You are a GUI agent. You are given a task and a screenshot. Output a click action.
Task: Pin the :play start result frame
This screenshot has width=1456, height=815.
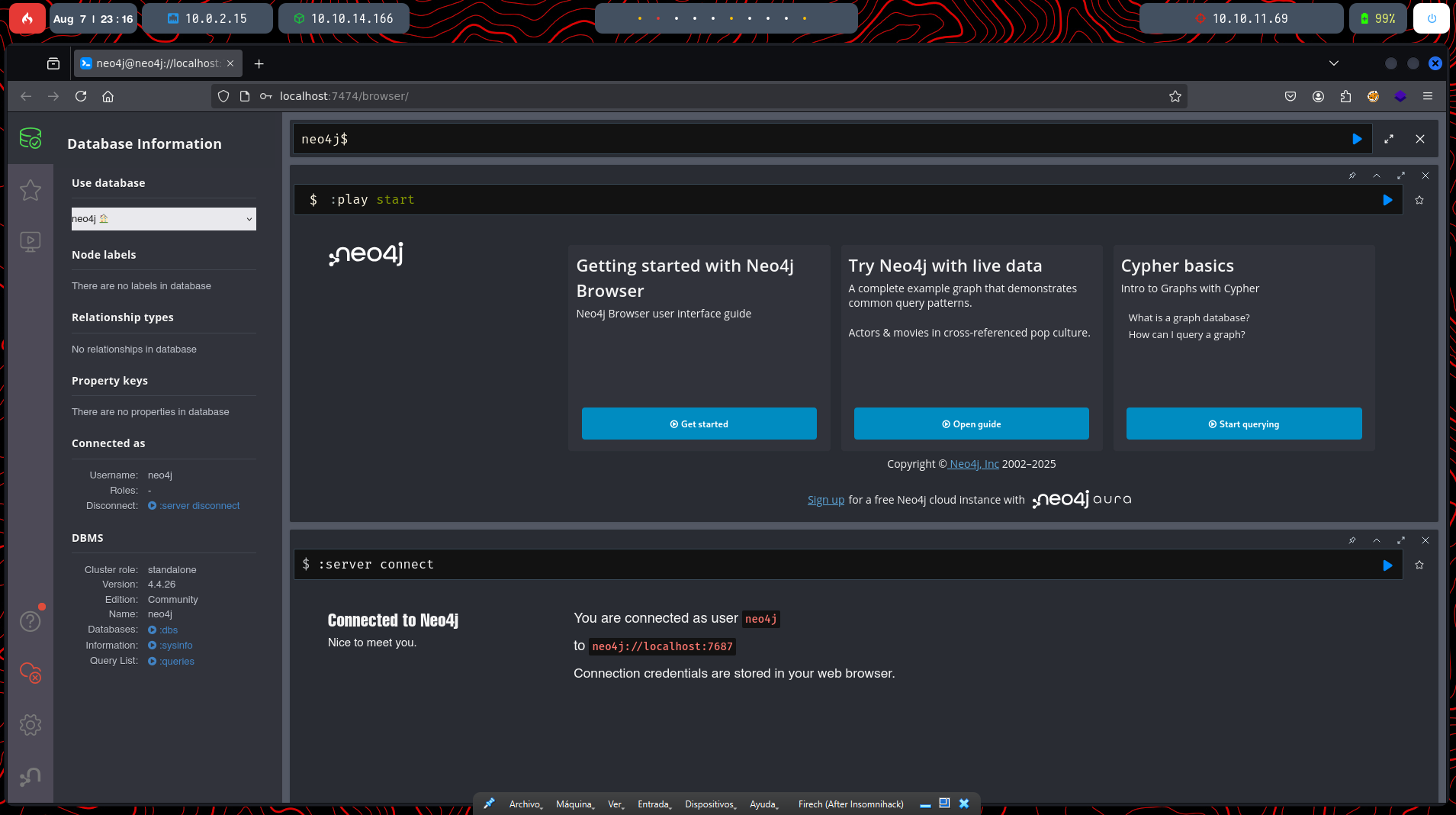(1352, 176)
